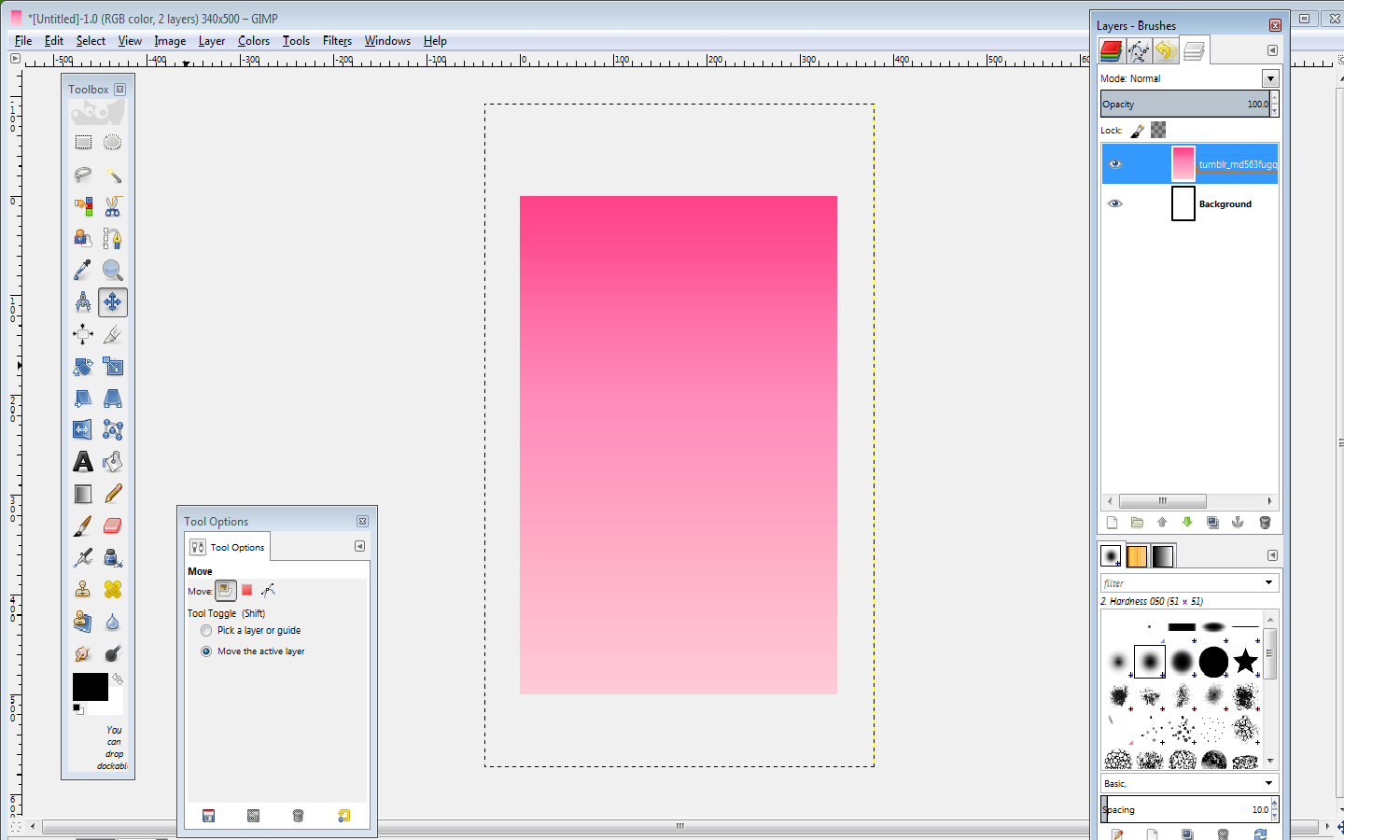Toggle lock pixels for layer
Image resolution: width=1400 pixels, height=840 pixels.
click(1138, 131)
